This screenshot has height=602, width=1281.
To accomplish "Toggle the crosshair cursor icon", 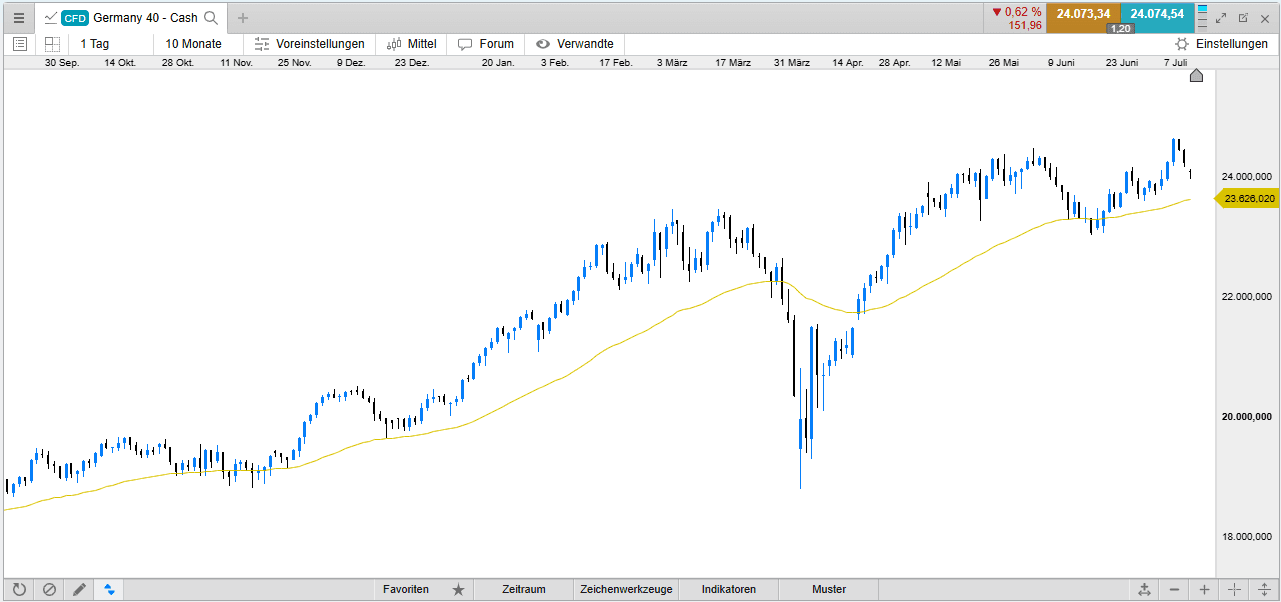I will [1234, 590].
